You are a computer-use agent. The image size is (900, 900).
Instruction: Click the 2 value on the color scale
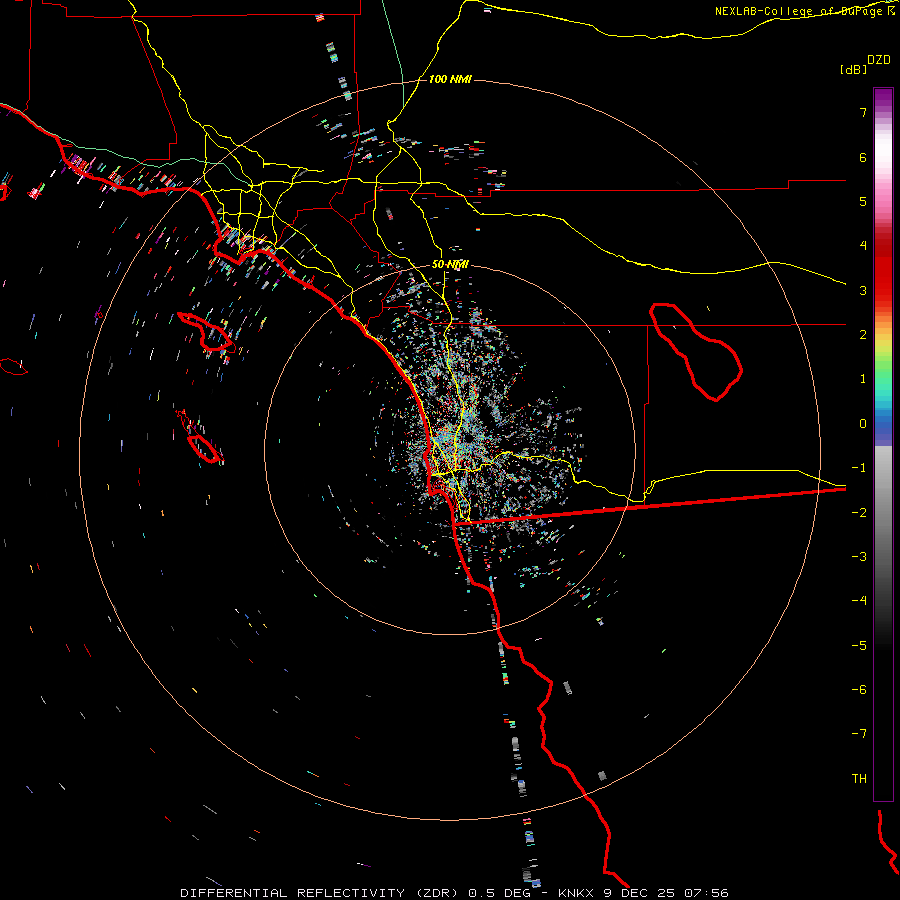[x=863, y=335]
